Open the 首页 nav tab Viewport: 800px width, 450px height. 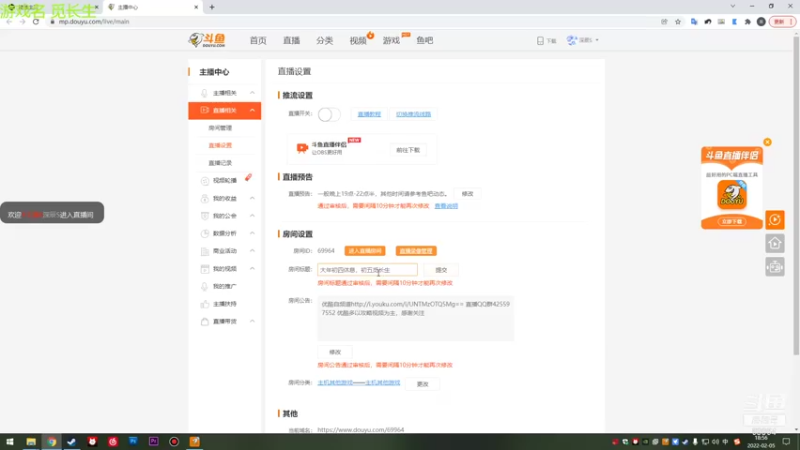[x=258, y=40]
